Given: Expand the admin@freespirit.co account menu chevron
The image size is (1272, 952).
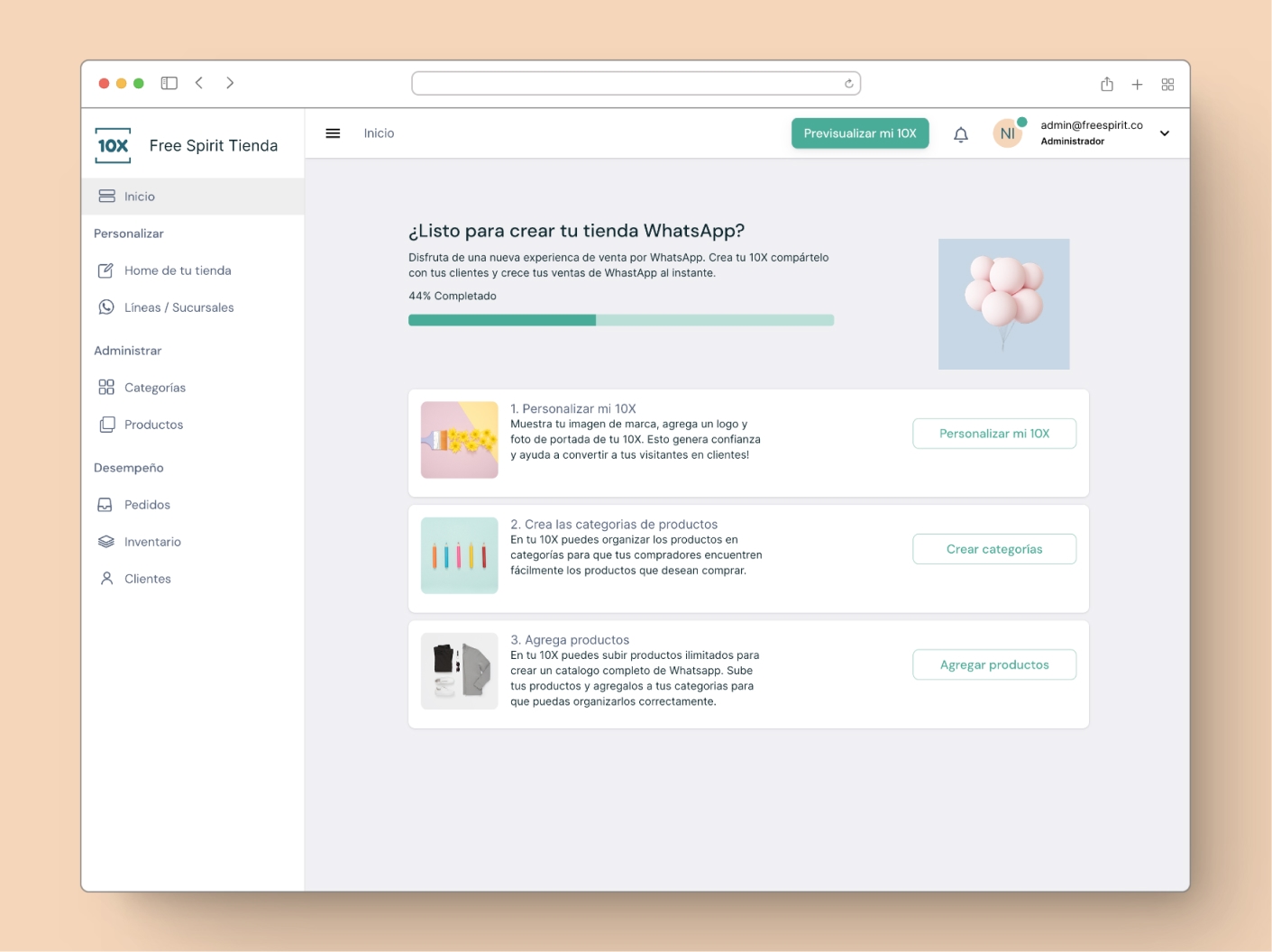Looking at the screenshot, I should pos(1165,133).
